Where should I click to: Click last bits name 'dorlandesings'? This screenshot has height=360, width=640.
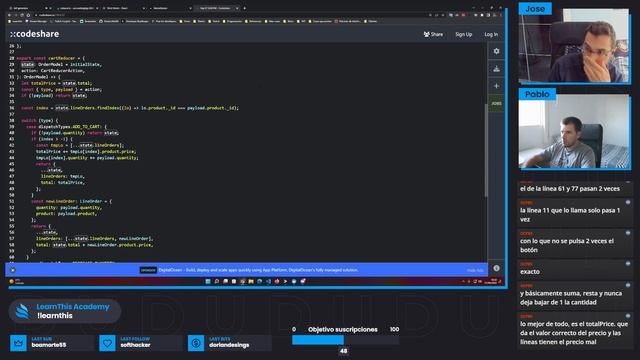tap(229, 345)
